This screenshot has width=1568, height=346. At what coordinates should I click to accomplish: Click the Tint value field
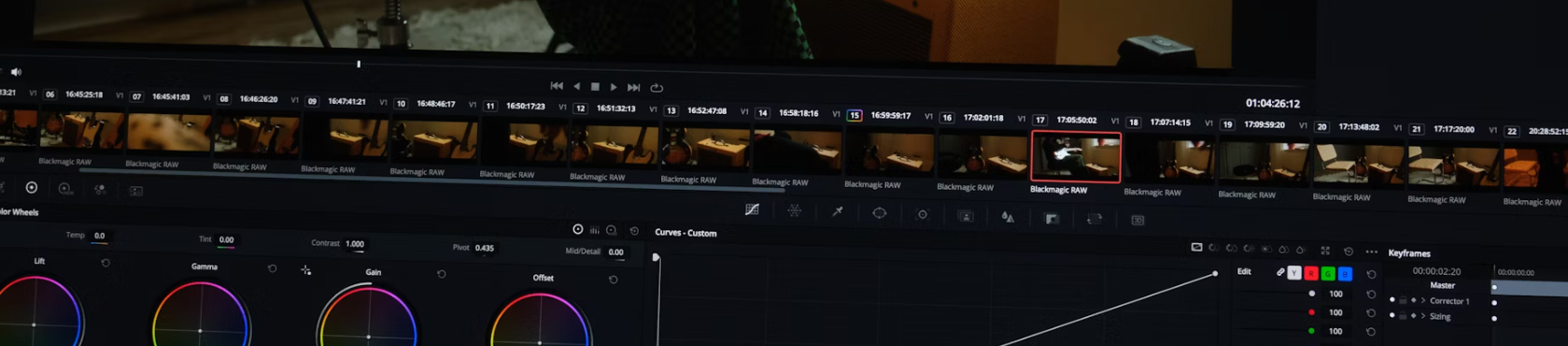[x=226, y=239]
